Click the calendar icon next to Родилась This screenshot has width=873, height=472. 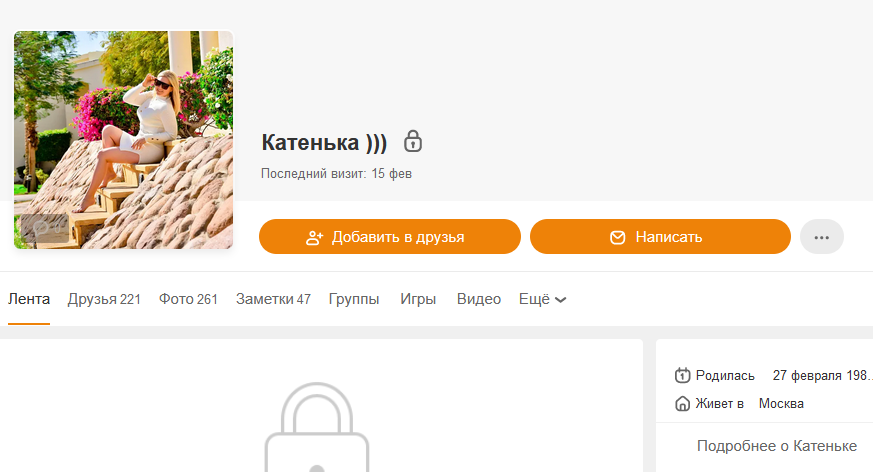[x=683, y=375]
